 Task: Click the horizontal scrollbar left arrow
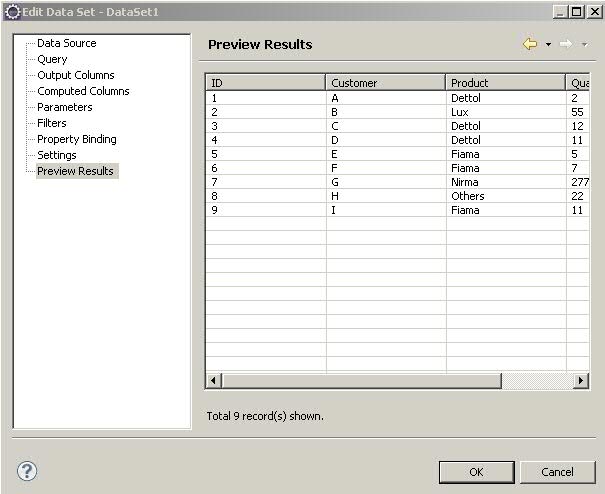pyautogui.click(x=213, y=381)
